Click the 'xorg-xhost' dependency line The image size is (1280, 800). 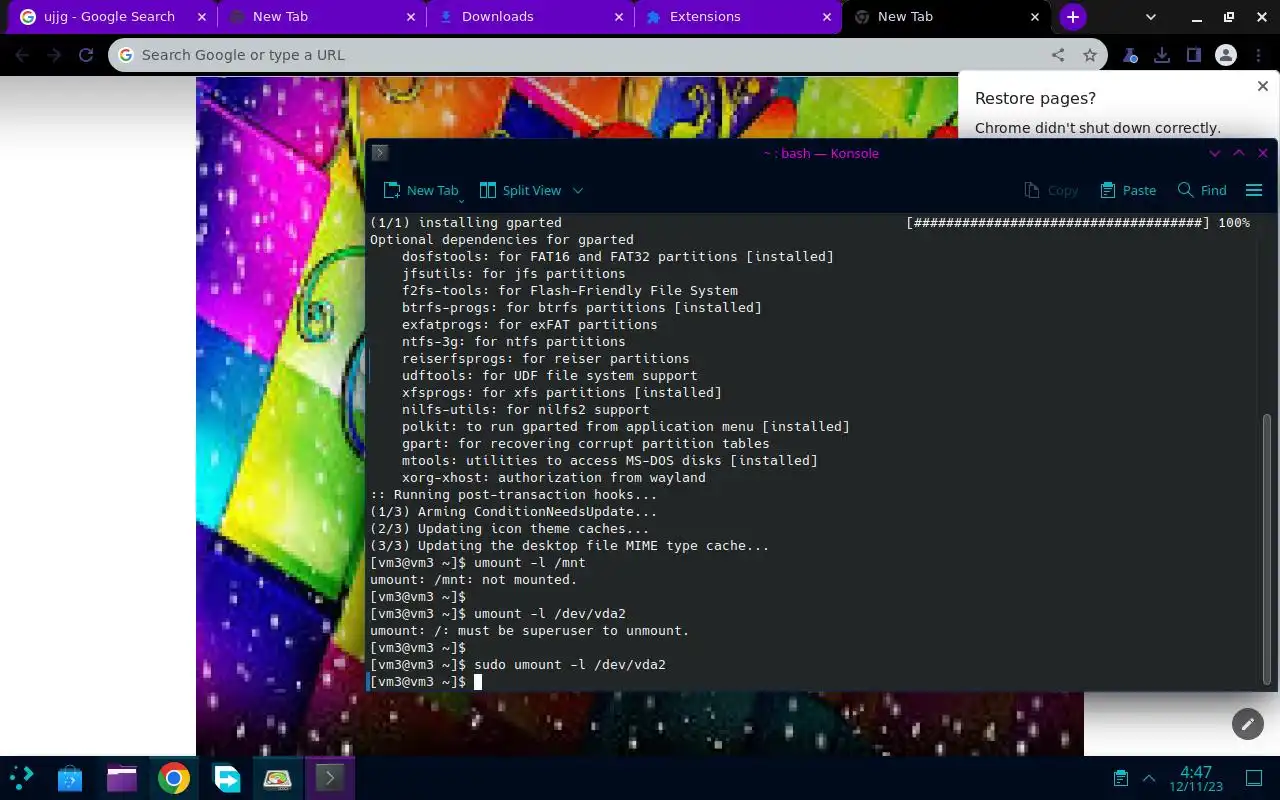tap(554, 478)
